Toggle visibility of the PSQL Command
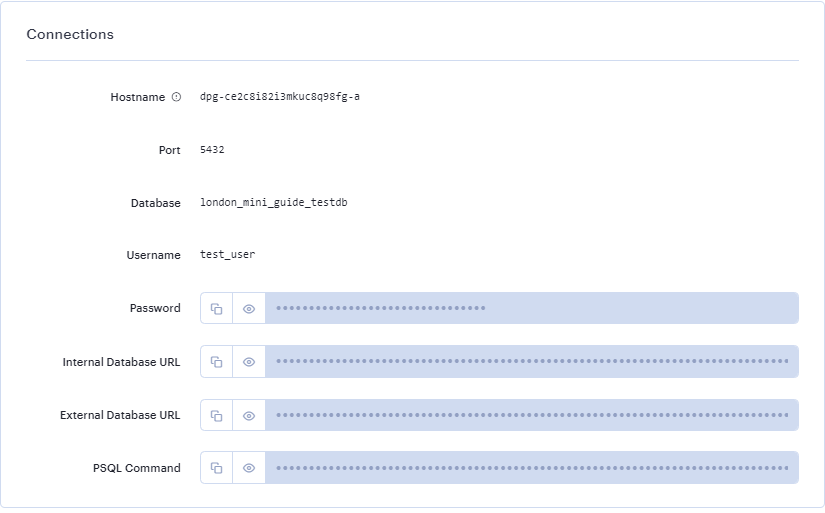Image resolution: width=825 pixels, height=513 pixels. [x=249, y=467]
